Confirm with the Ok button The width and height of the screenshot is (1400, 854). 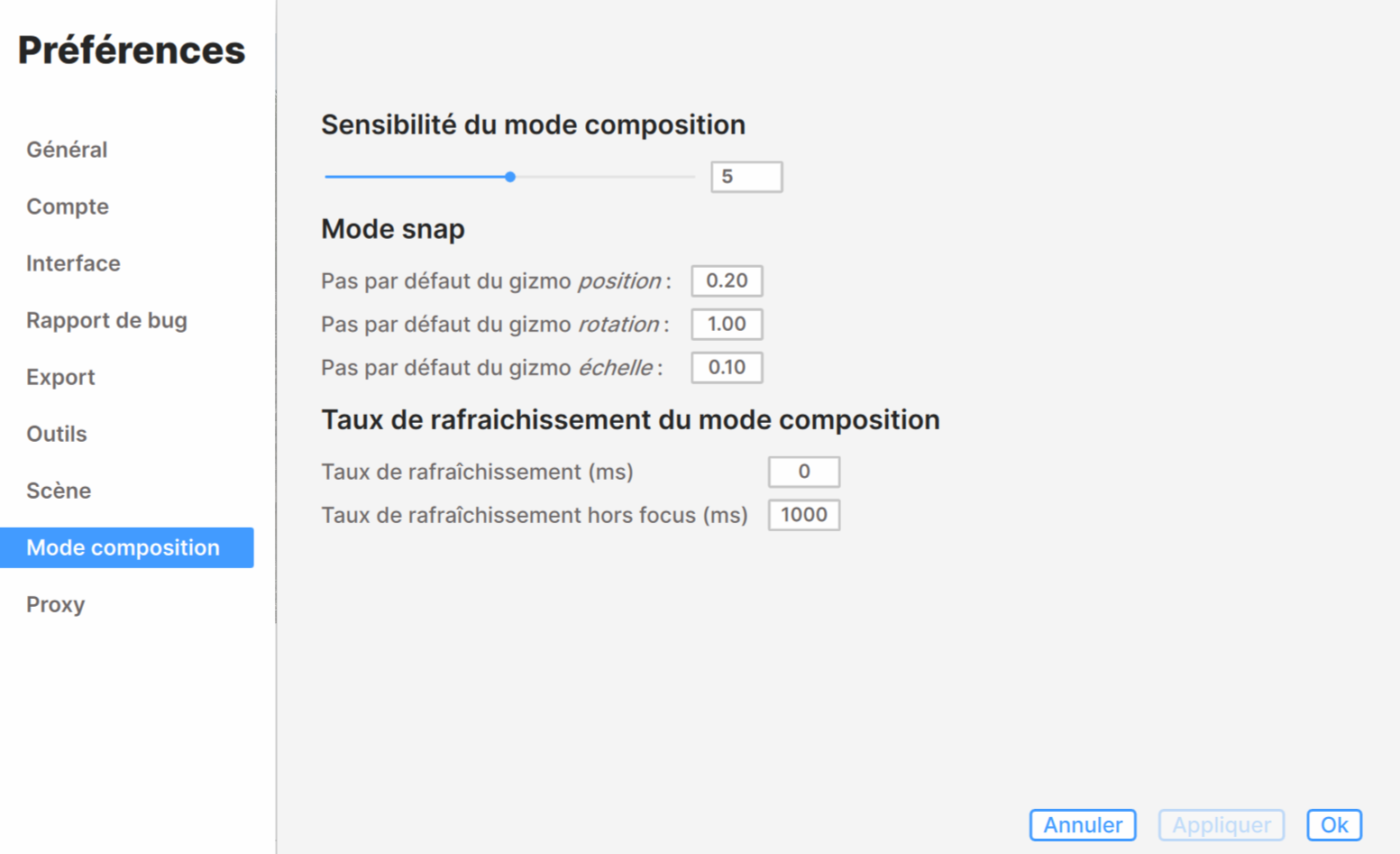[1333, 825]
